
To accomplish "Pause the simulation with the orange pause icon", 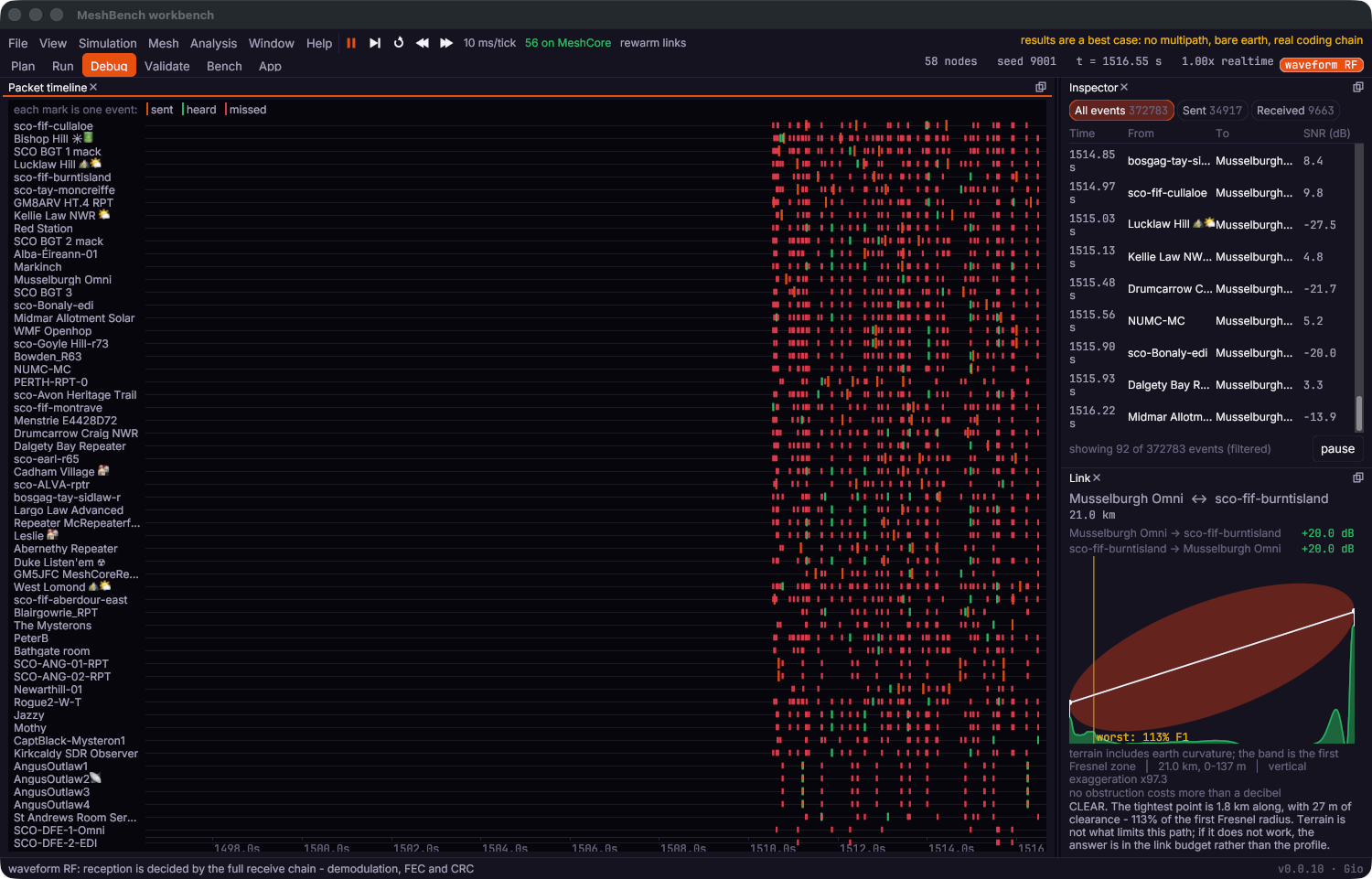I will pos(351,43).
